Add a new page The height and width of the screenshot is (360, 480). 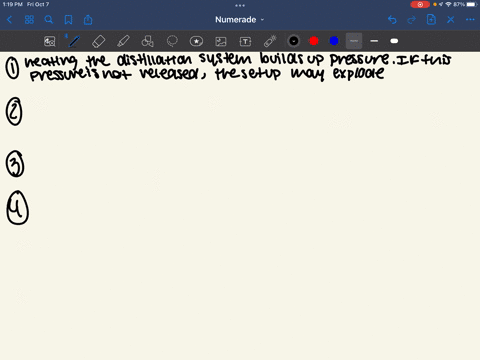tap(431, 20)
